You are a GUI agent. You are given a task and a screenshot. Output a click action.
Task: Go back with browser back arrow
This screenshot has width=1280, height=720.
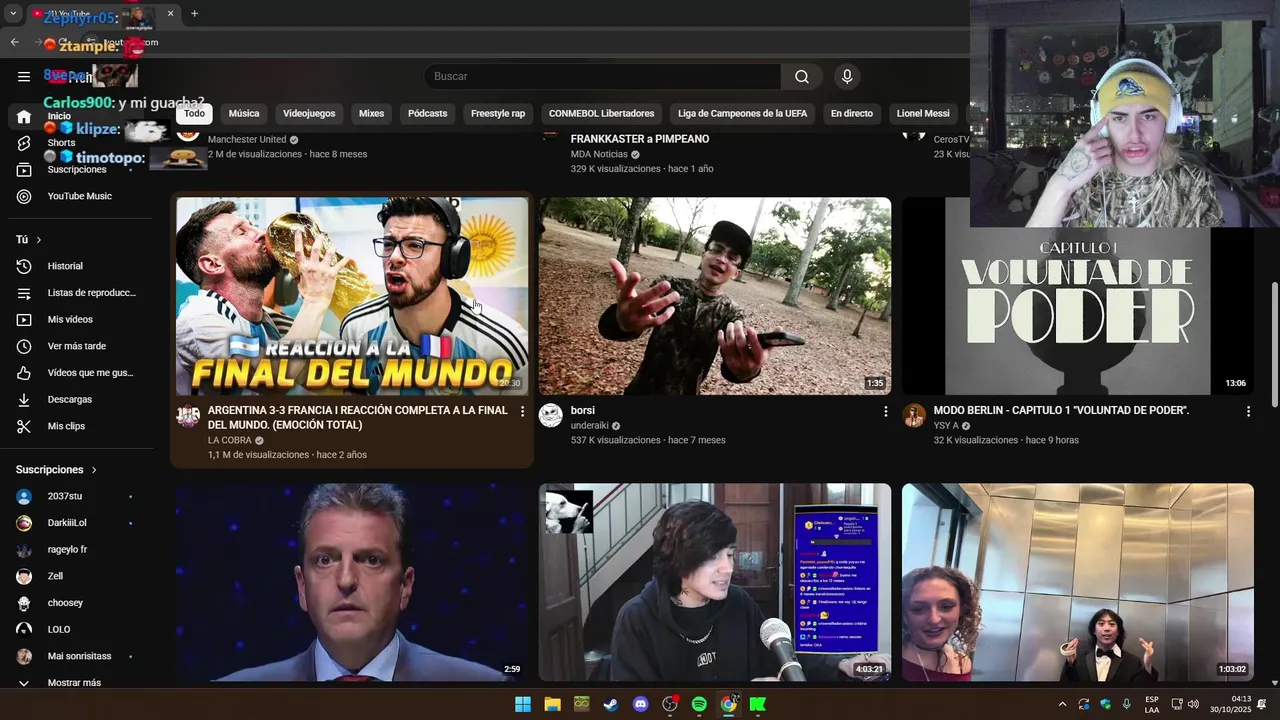pos(14,42)
